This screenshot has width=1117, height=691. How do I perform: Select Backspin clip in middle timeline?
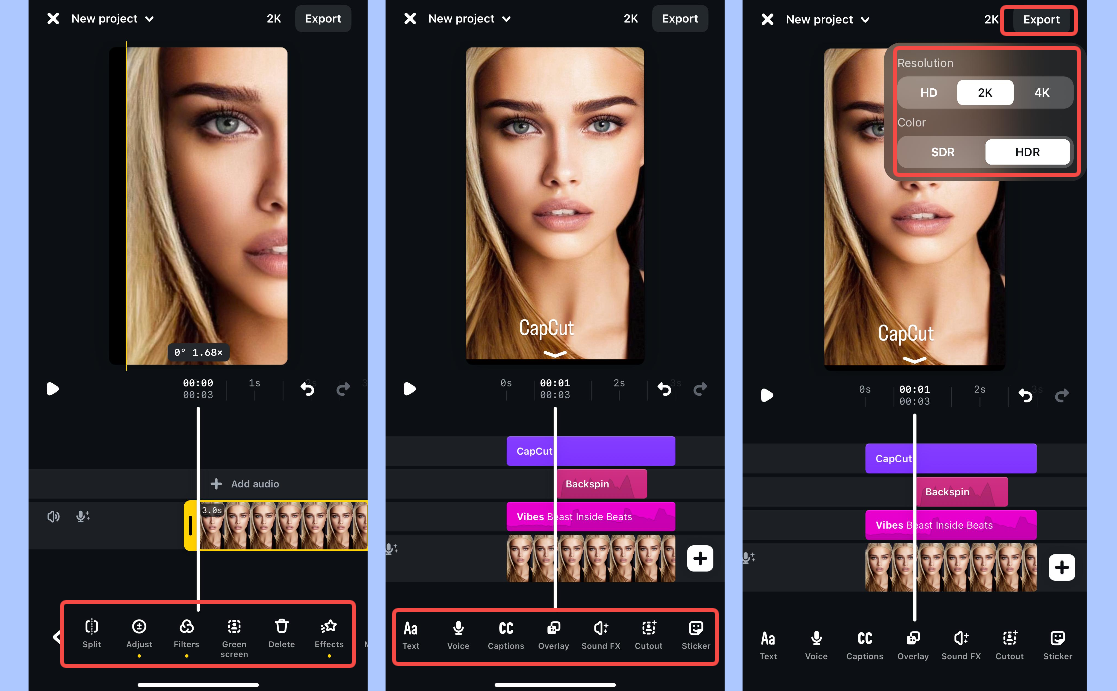coord(601,484)
